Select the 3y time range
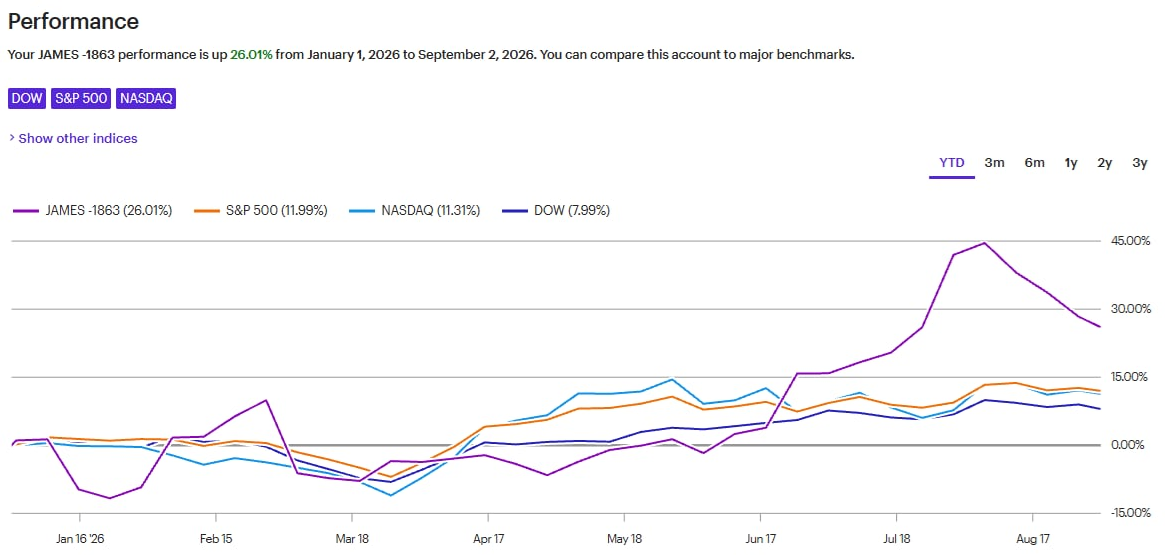The image size is (1165, 555). click(1140, 163)
